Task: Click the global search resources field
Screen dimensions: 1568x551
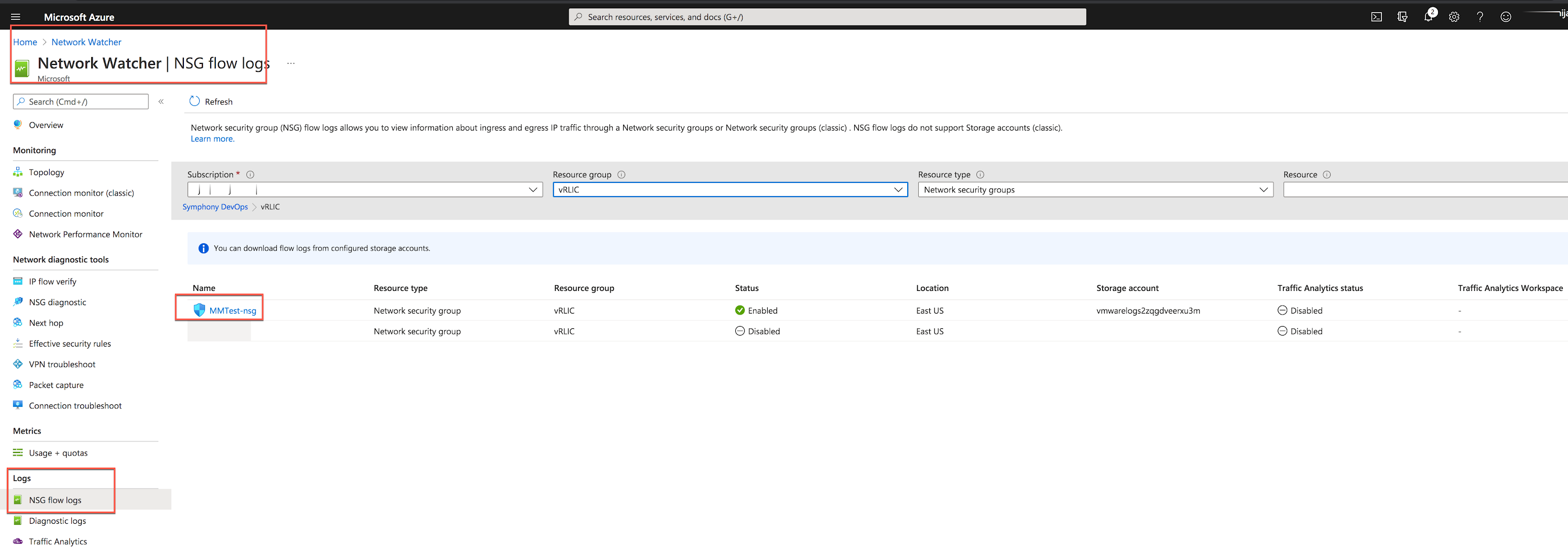Action: tap(827, 17)
